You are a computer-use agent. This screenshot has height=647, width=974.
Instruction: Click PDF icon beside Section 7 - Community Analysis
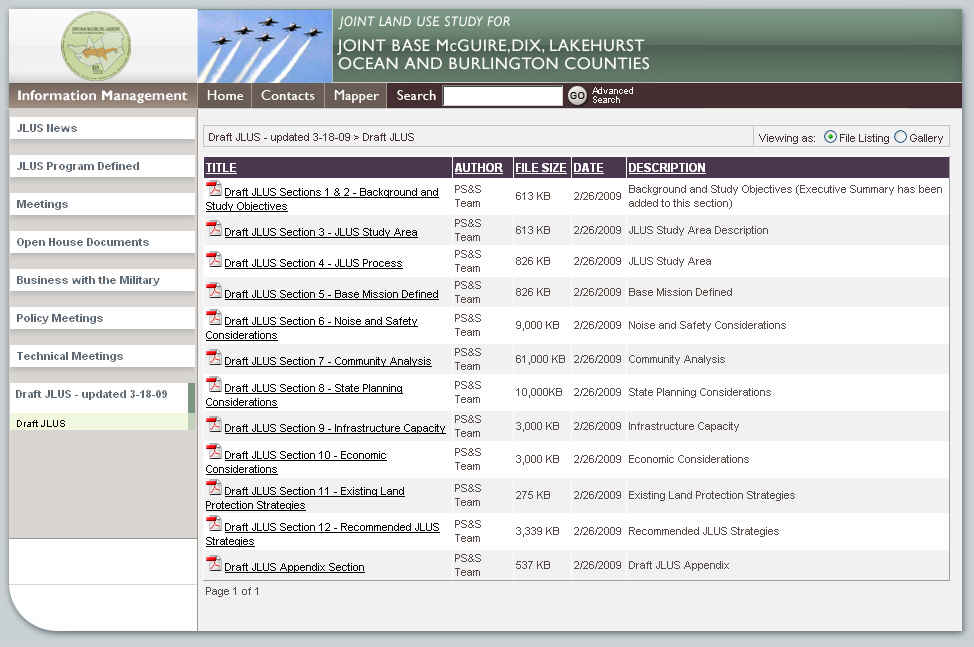pos(214,357)
